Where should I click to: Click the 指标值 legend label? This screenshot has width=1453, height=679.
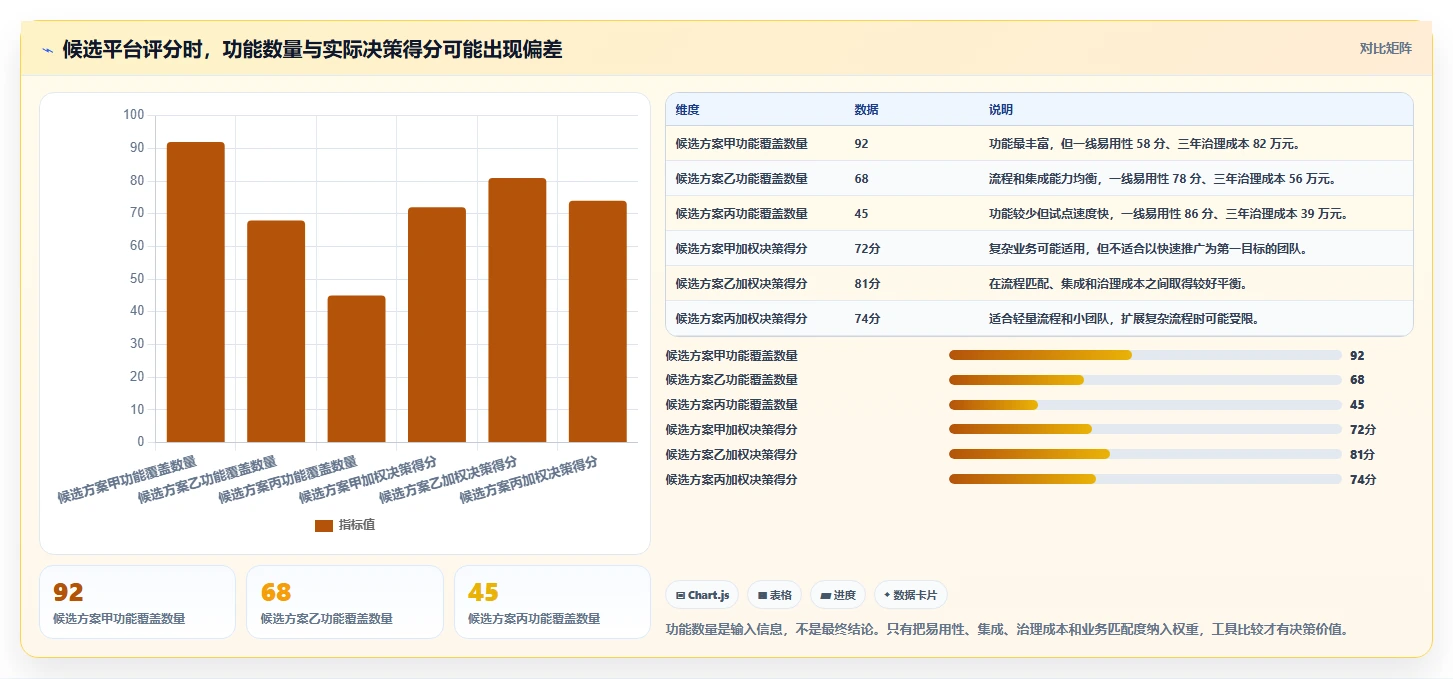pyautogui.click(x=357, y=525)
